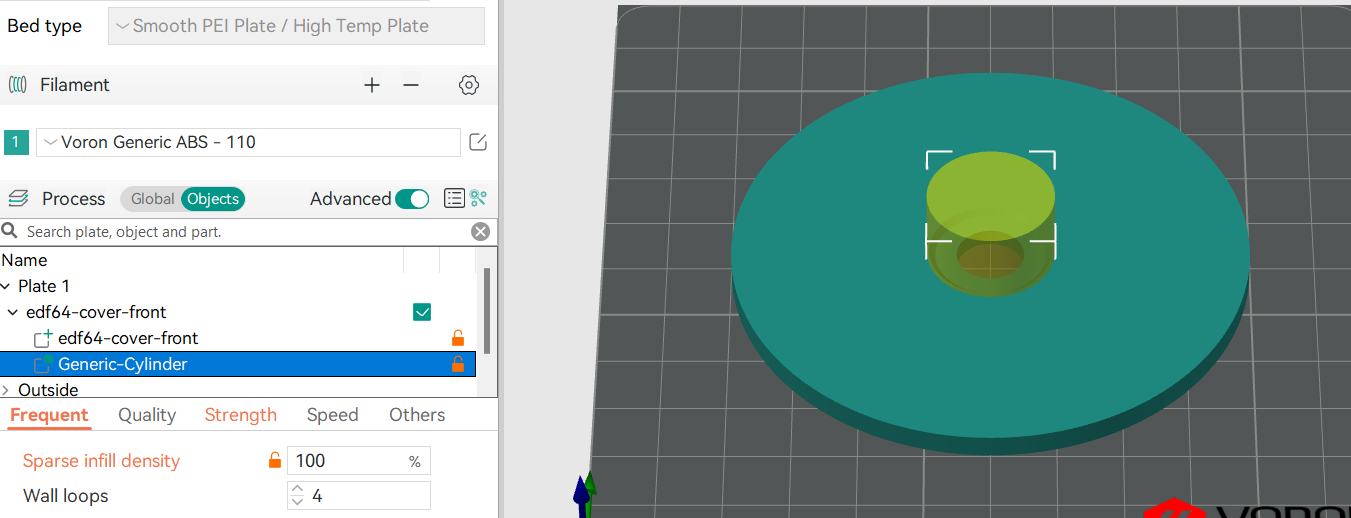Switch to the Strength tab
1351x518 pixels.
(x=241, y=415)
